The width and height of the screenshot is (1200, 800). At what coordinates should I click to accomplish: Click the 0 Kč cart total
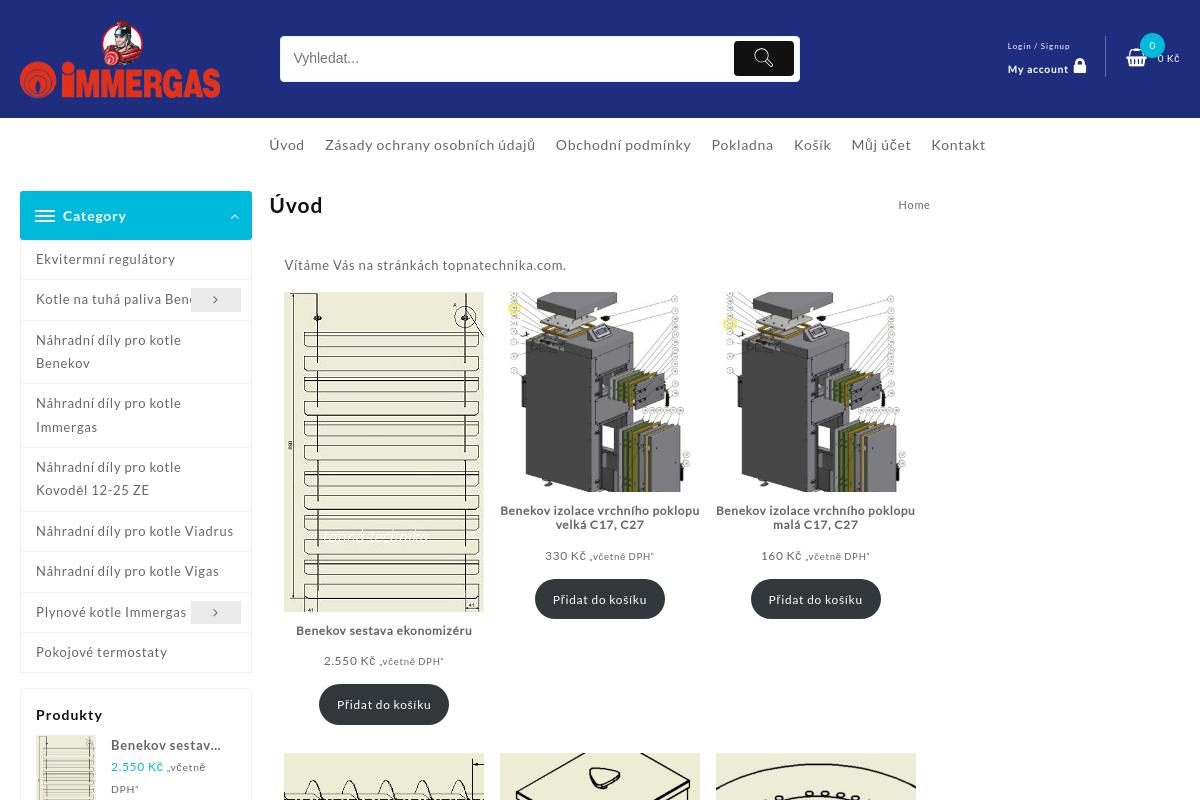pos(1169,58)
